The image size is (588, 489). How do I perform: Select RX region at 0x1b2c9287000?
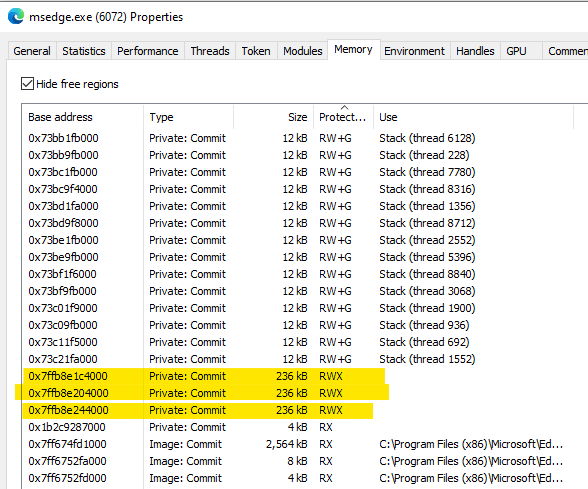pos(304,427)
